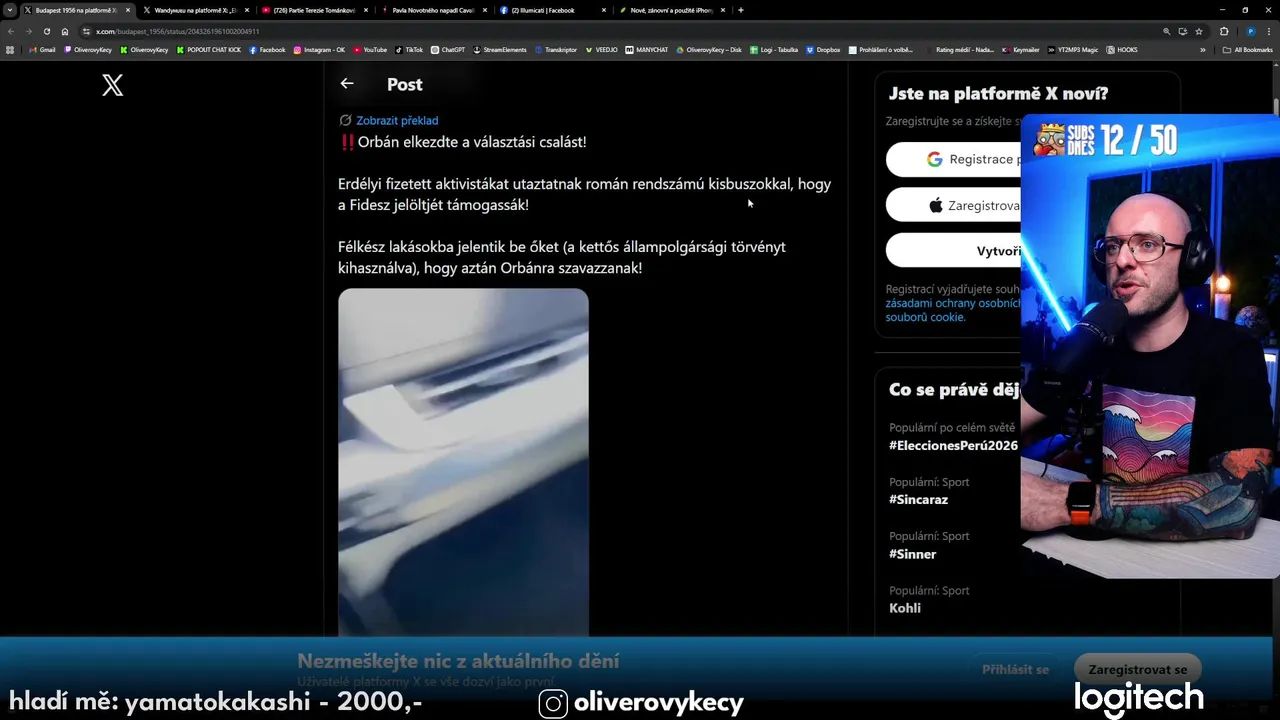
Task: Open the YouTube bookmark
Action: click(369, 50)
